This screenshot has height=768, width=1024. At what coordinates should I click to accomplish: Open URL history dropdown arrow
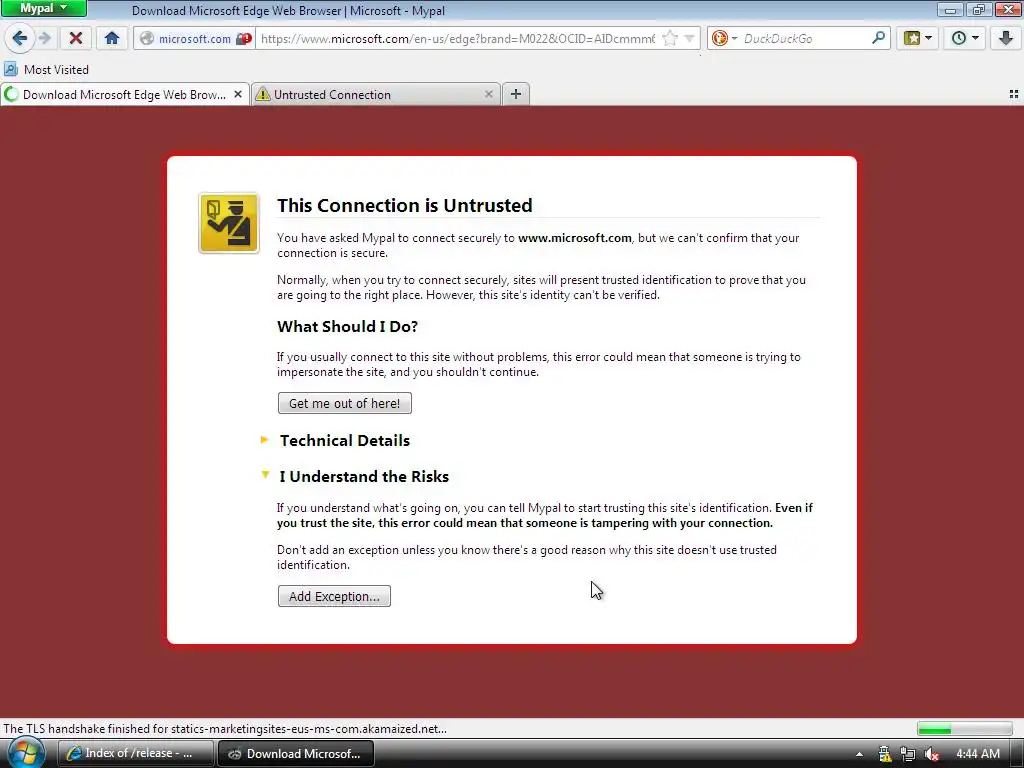[x=689, y=39]
